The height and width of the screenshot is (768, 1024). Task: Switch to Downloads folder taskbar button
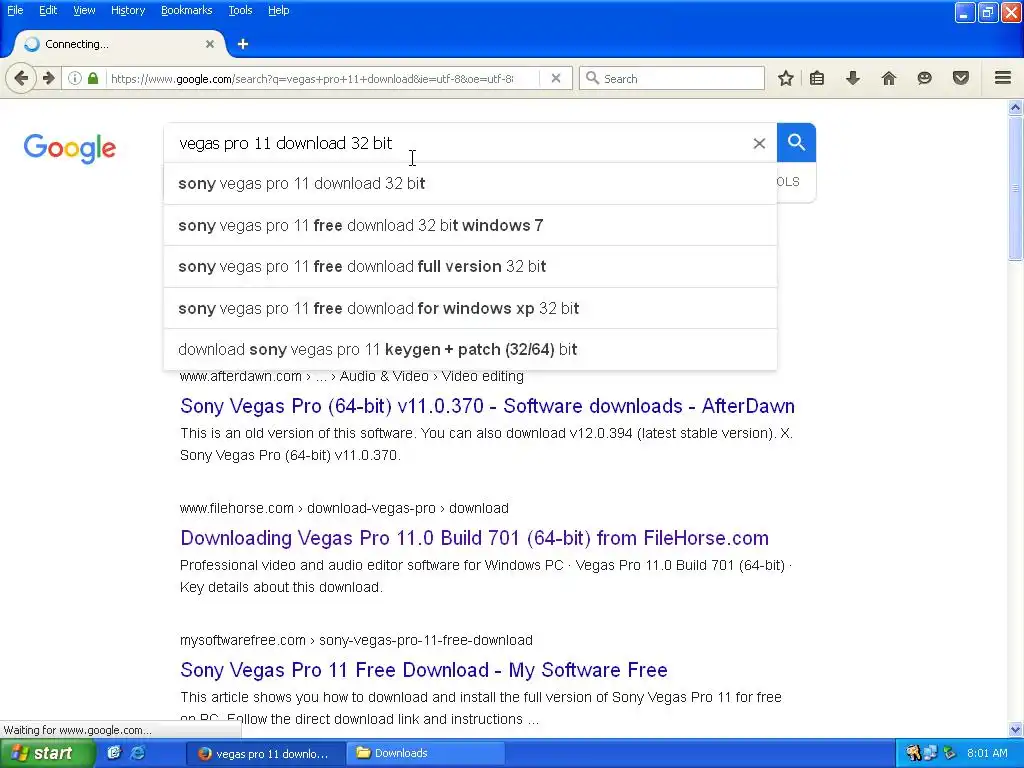pos(424,753)
